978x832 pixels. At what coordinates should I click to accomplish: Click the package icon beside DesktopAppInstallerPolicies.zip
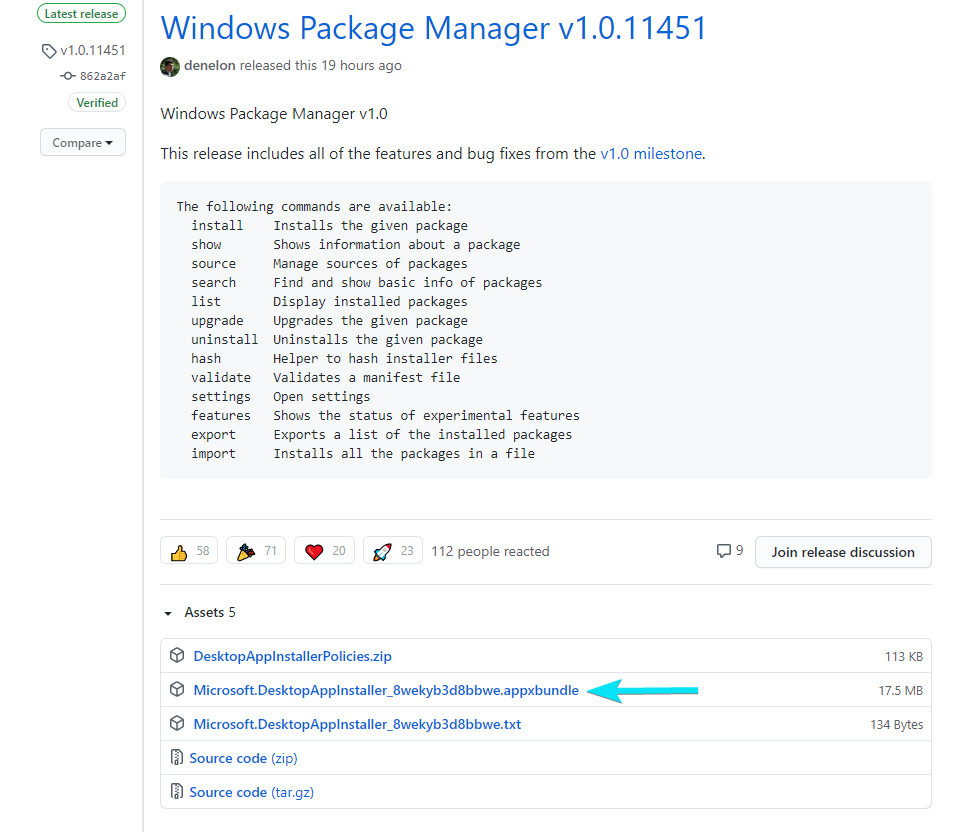(177, 655)
